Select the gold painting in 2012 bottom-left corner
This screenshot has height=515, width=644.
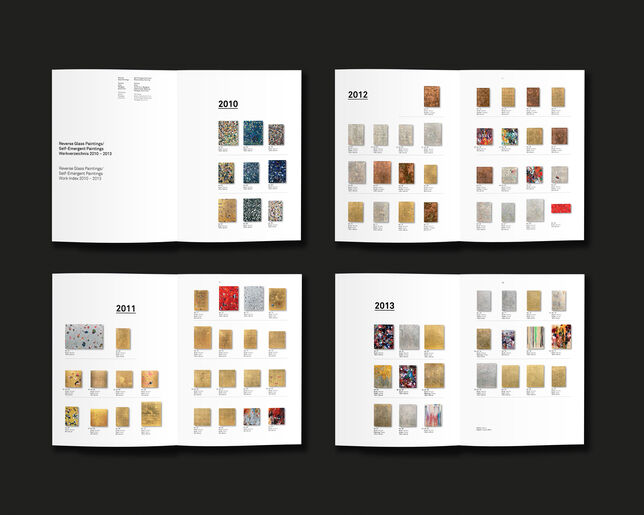click(356, 212)
